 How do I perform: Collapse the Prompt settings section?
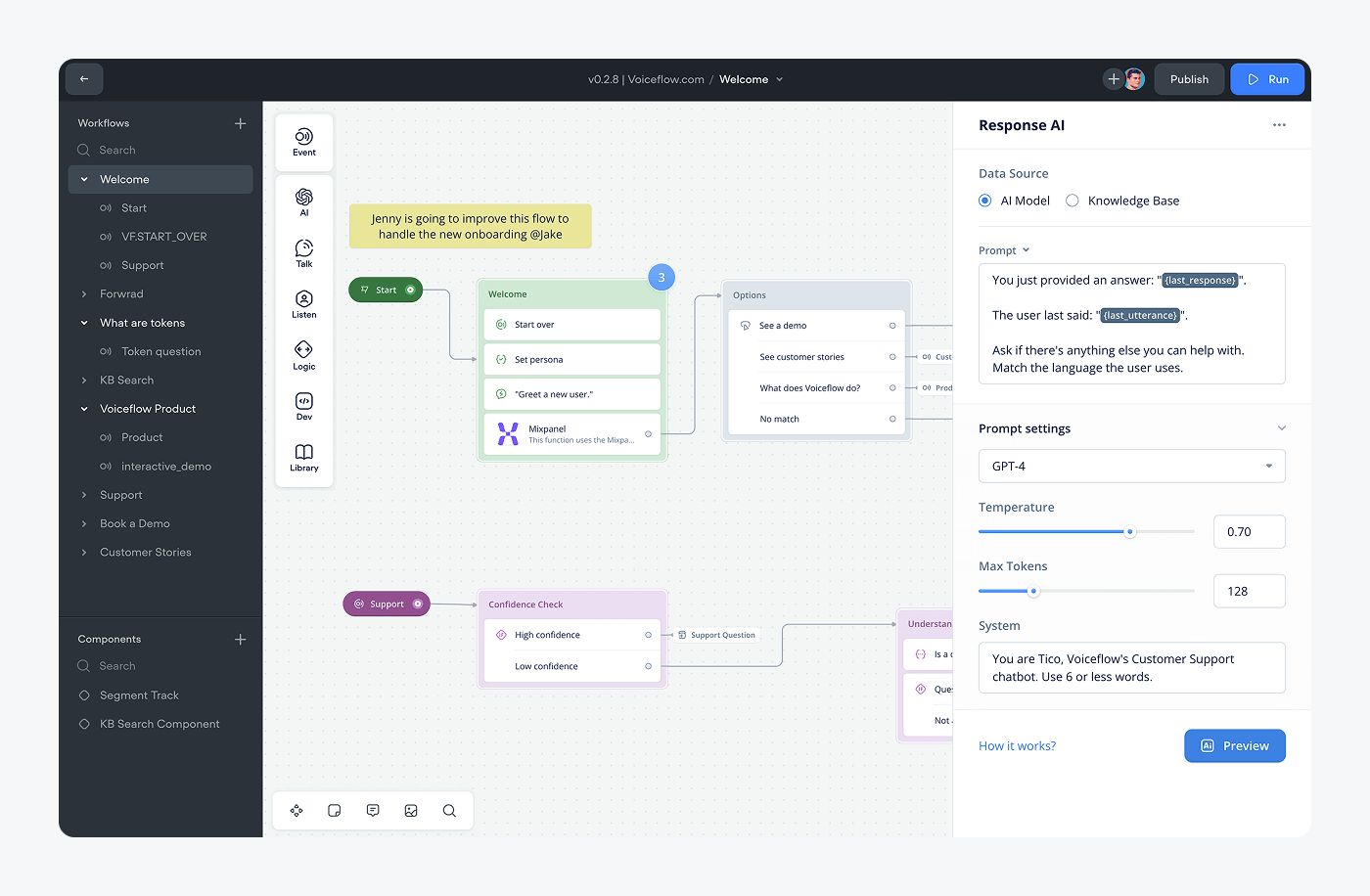[1282, 428]
